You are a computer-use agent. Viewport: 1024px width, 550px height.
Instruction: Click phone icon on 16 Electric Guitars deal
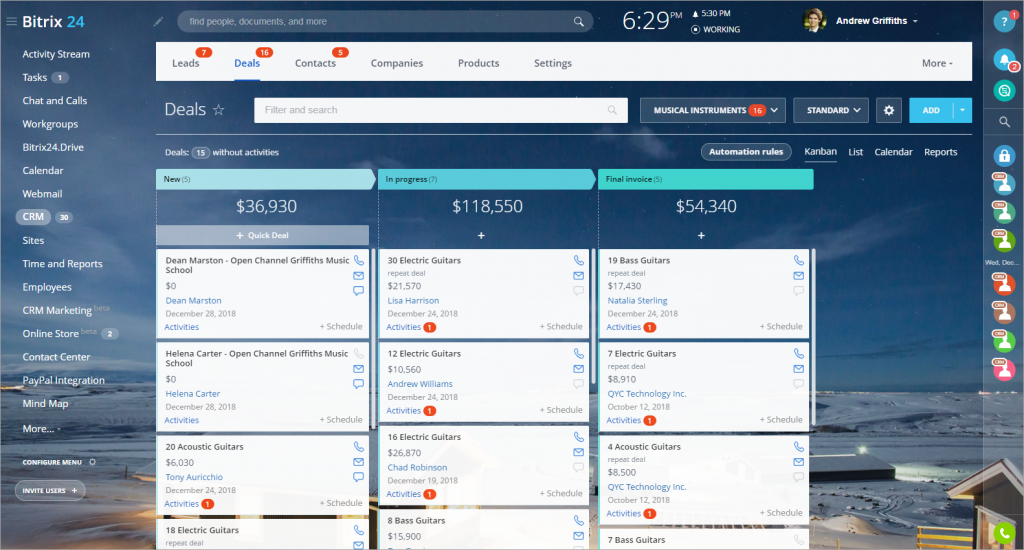[579, 436]
